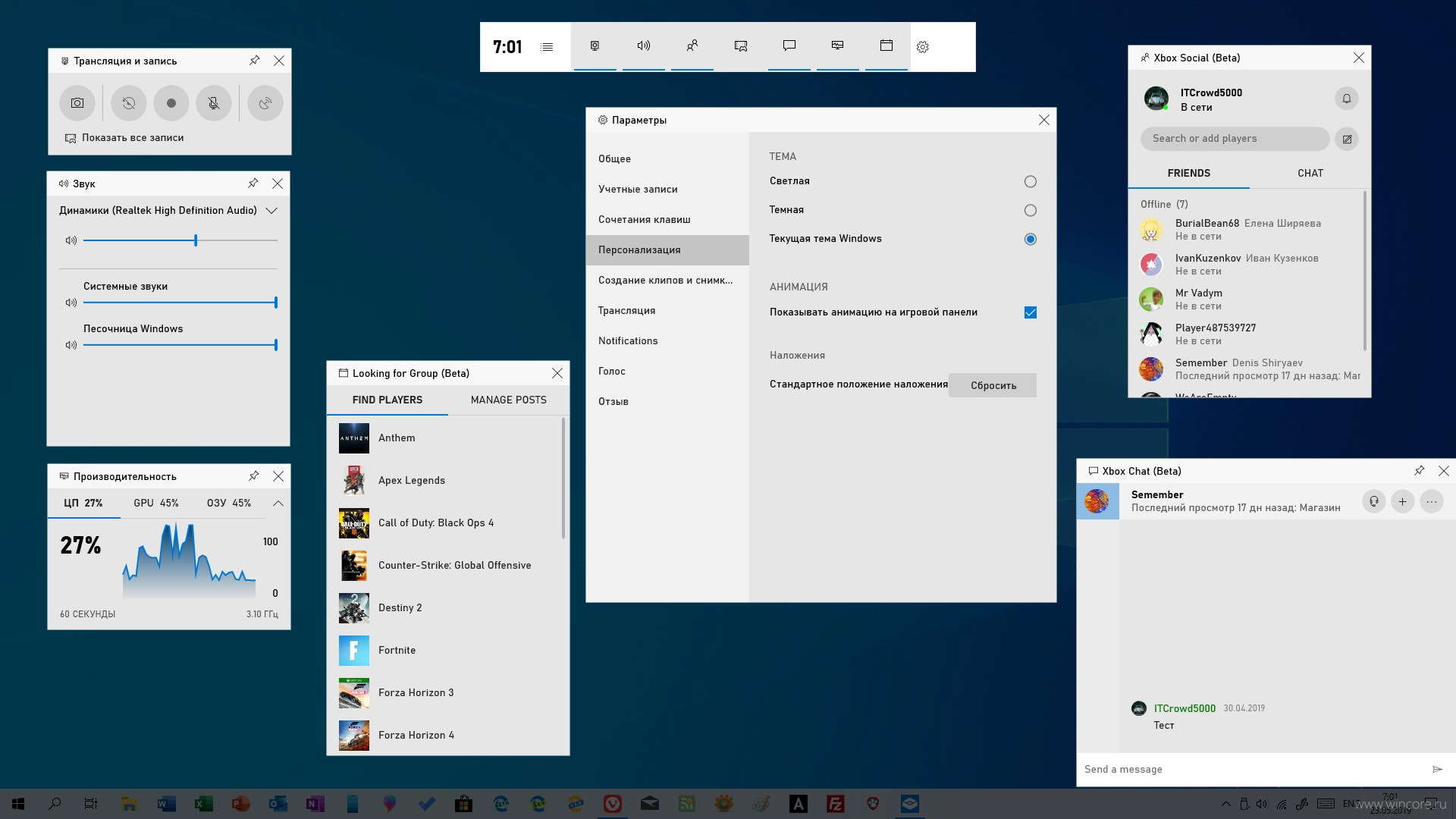The image size is (1456, 819).
Task: Add people with plus icon in Xbox Chat
Action: [x=1403, y=501]
